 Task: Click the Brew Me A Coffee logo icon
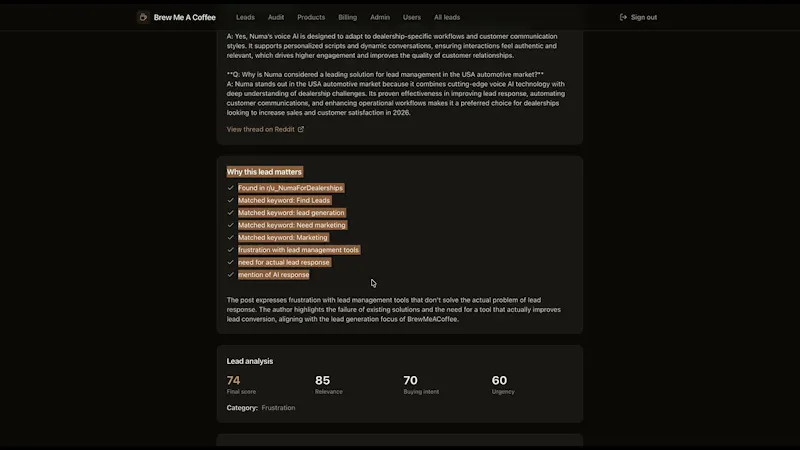tap(143, 17)
